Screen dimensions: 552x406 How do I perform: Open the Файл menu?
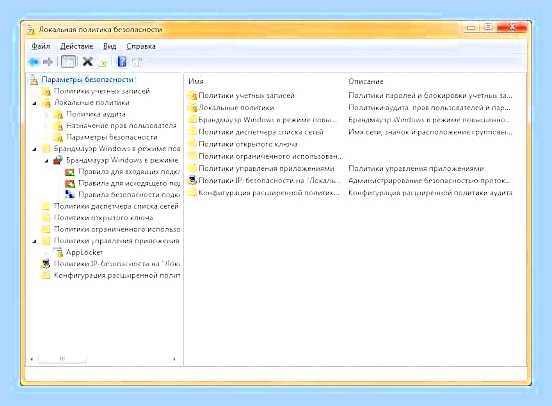coord(41,46)
